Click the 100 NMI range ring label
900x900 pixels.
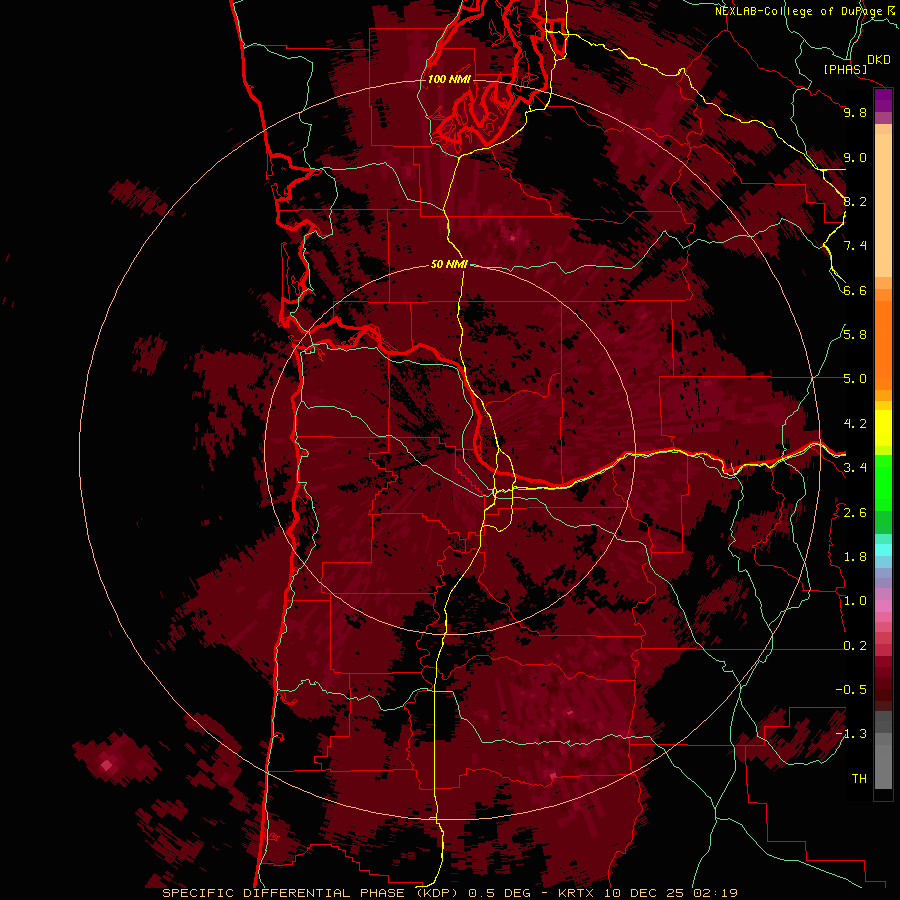pos(449,79)
